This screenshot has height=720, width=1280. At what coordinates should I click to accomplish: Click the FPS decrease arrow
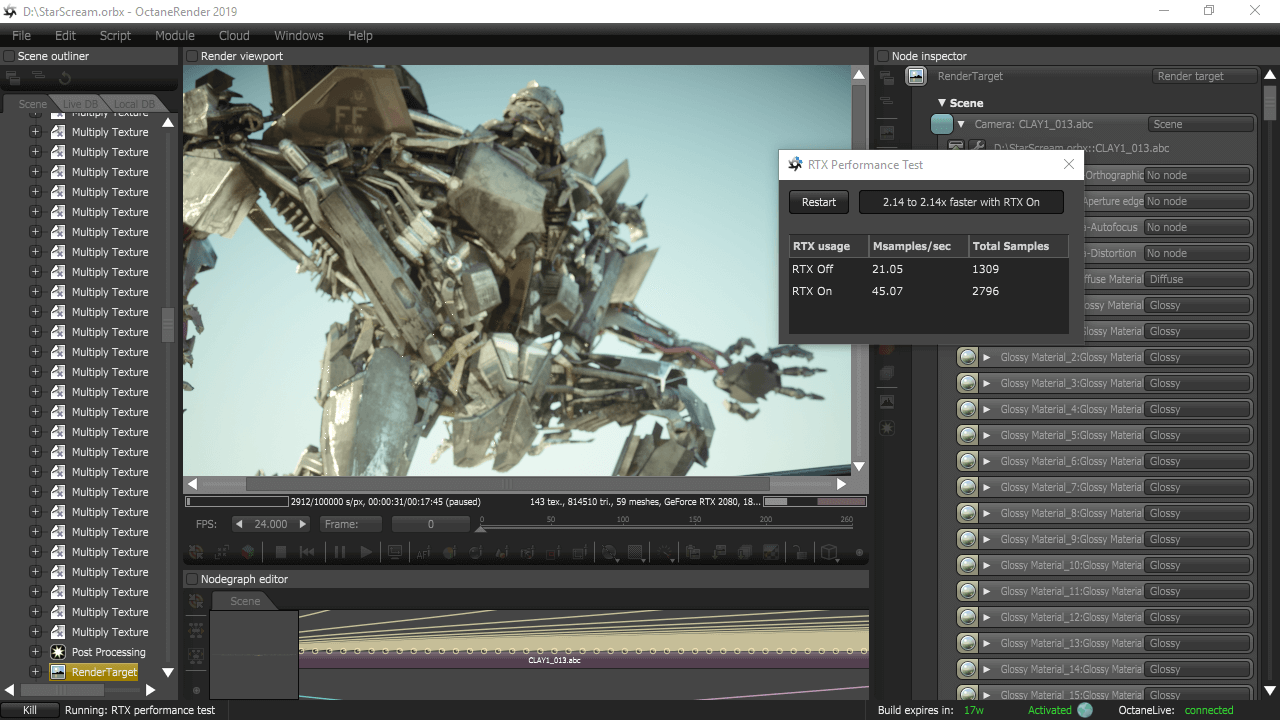click(x=239, y=524)
